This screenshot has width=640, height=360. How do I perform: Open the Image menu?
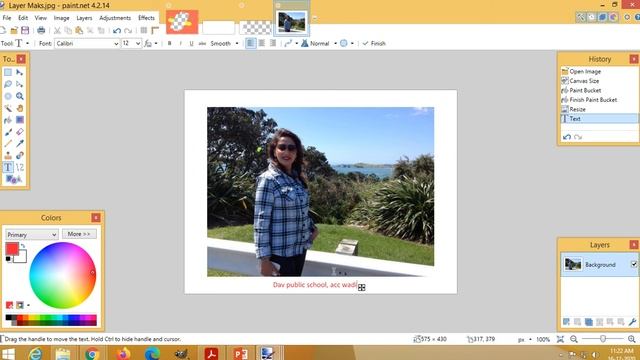61,18
